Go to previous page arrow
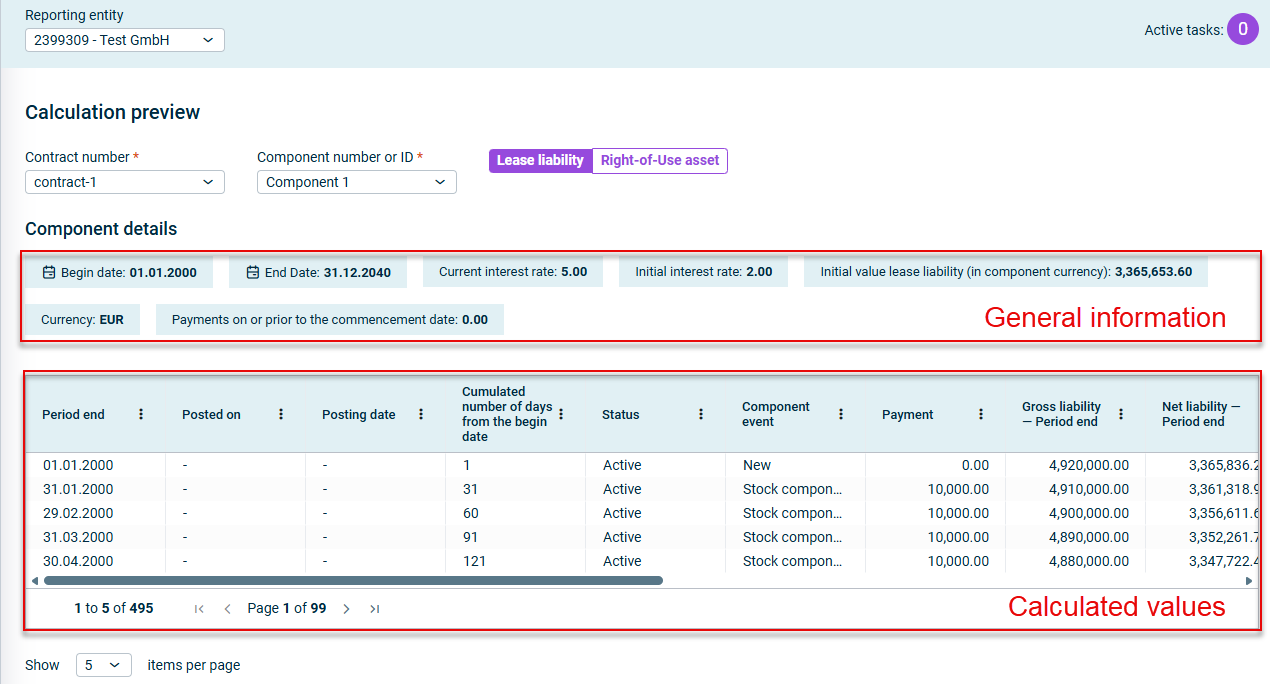 tap(227, 608)
